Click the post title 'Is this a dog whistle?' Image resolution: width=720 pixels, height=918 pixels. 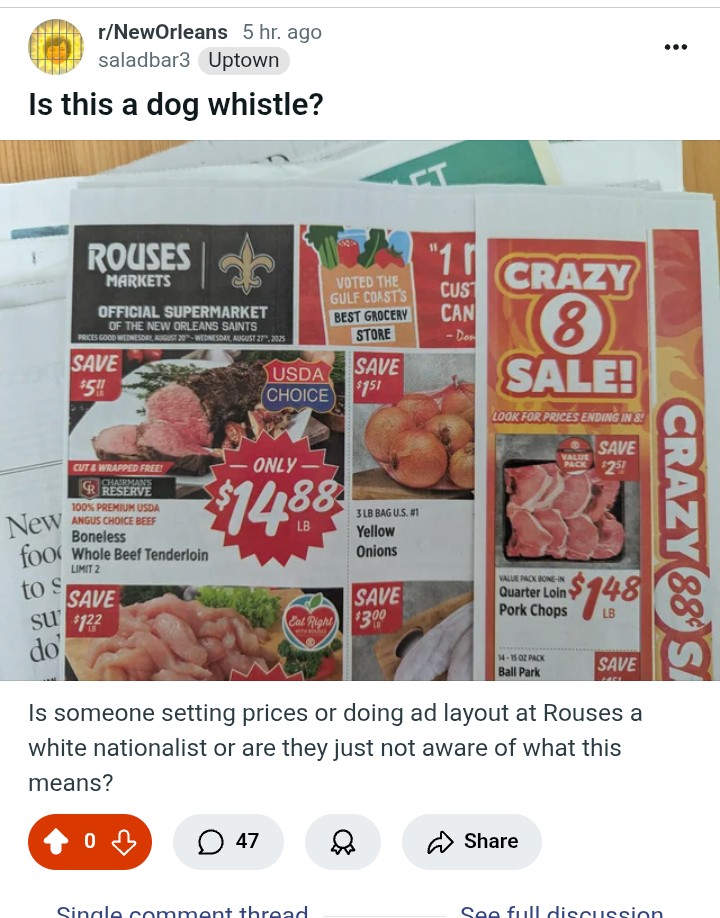[x=176, y=105]
